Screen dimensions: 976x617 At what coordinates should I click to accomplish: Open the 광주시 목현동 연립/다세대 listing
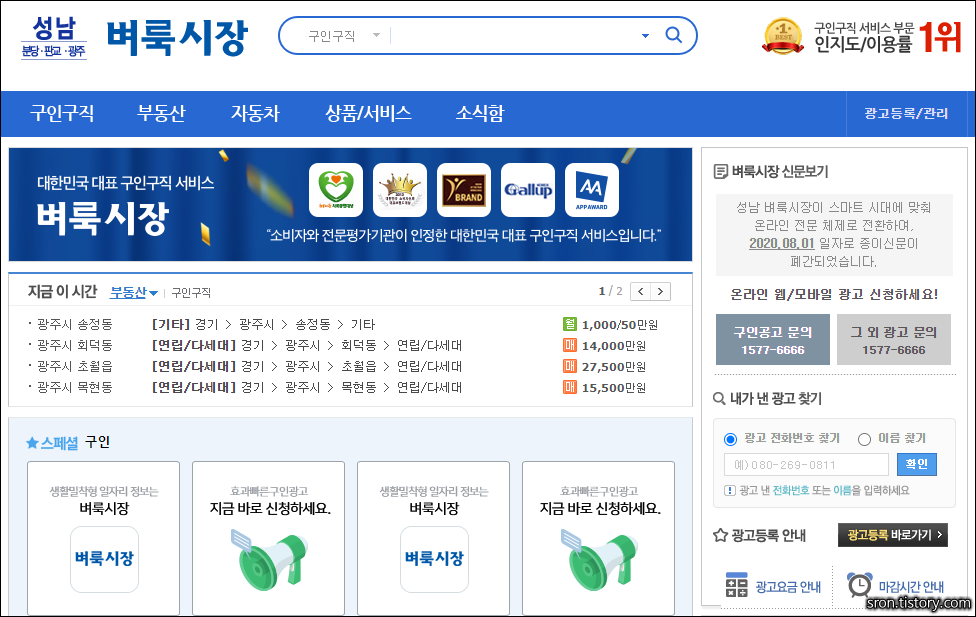coord(307,387)
